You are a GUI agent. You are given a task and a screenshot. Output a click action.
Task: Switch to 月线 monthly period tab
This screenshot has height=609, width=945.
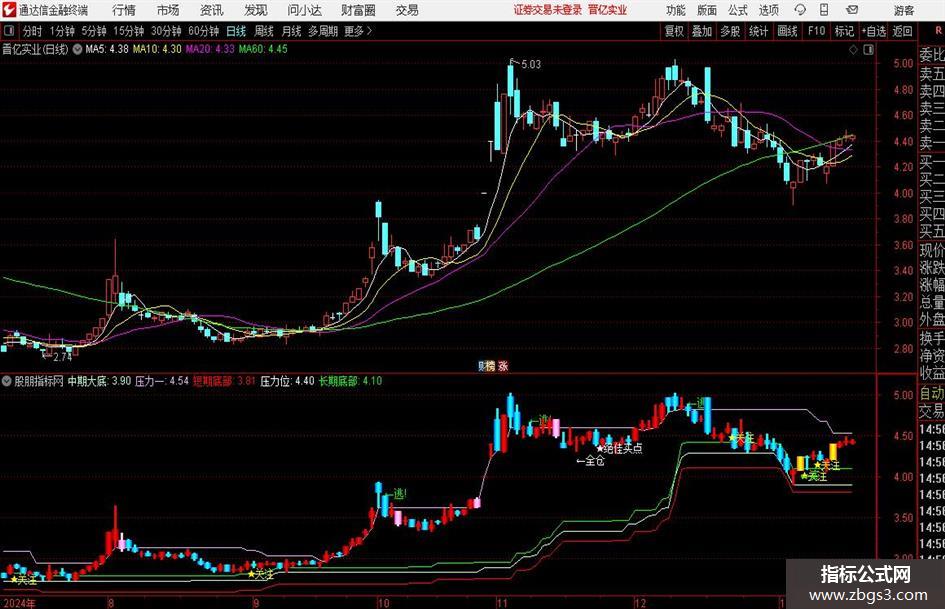tap(292, 31)
